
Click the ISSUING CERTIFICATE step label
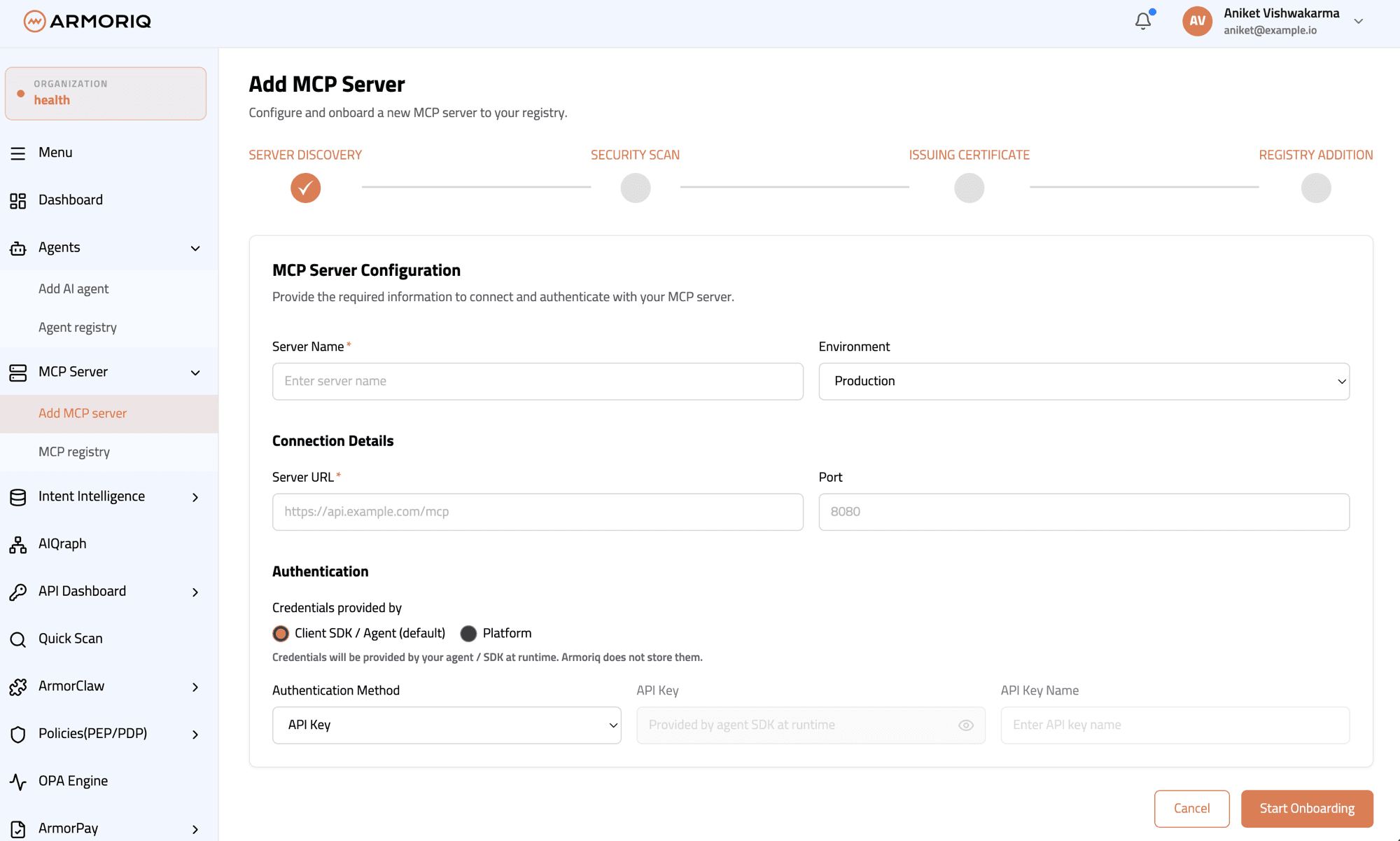click(x=969, y=155)
